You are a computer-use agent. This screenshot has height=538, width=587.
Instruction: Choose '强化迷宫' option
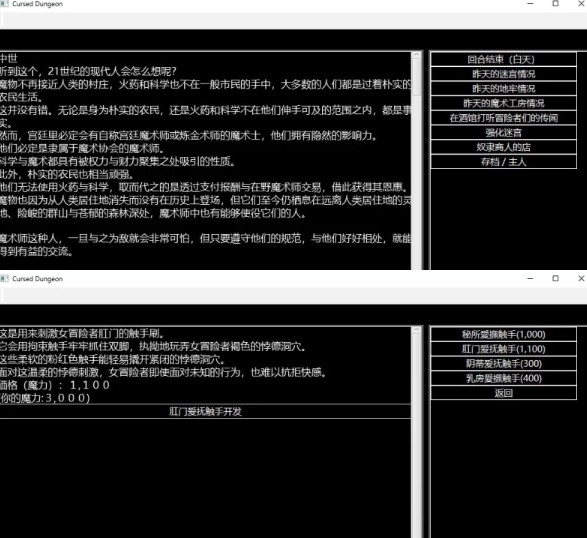click(503, 133)
